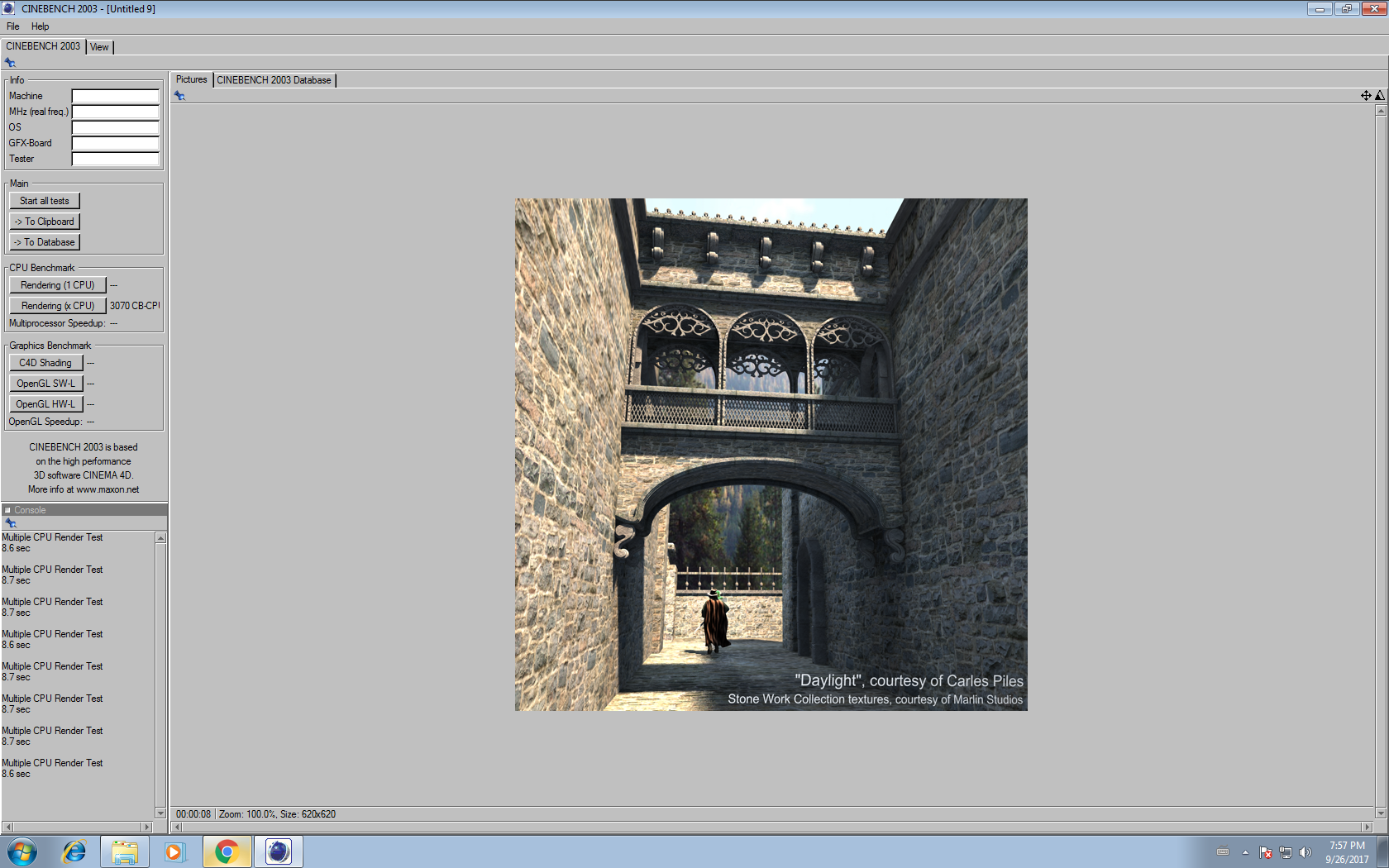Select the Pictures tab

coord(191,79)
